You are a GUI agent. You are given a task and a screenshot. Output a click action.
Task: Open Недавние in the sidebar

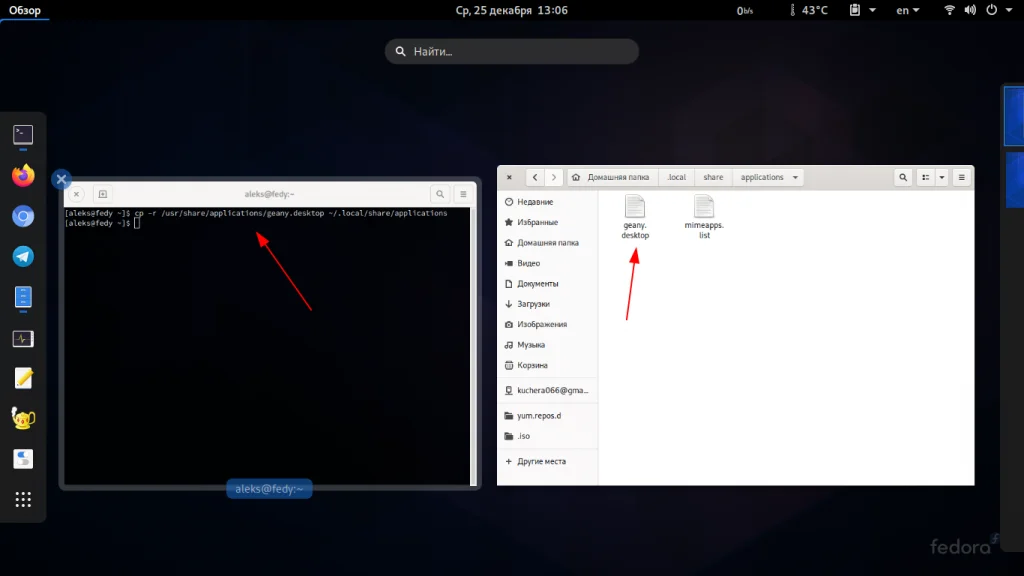click(547, 202)
